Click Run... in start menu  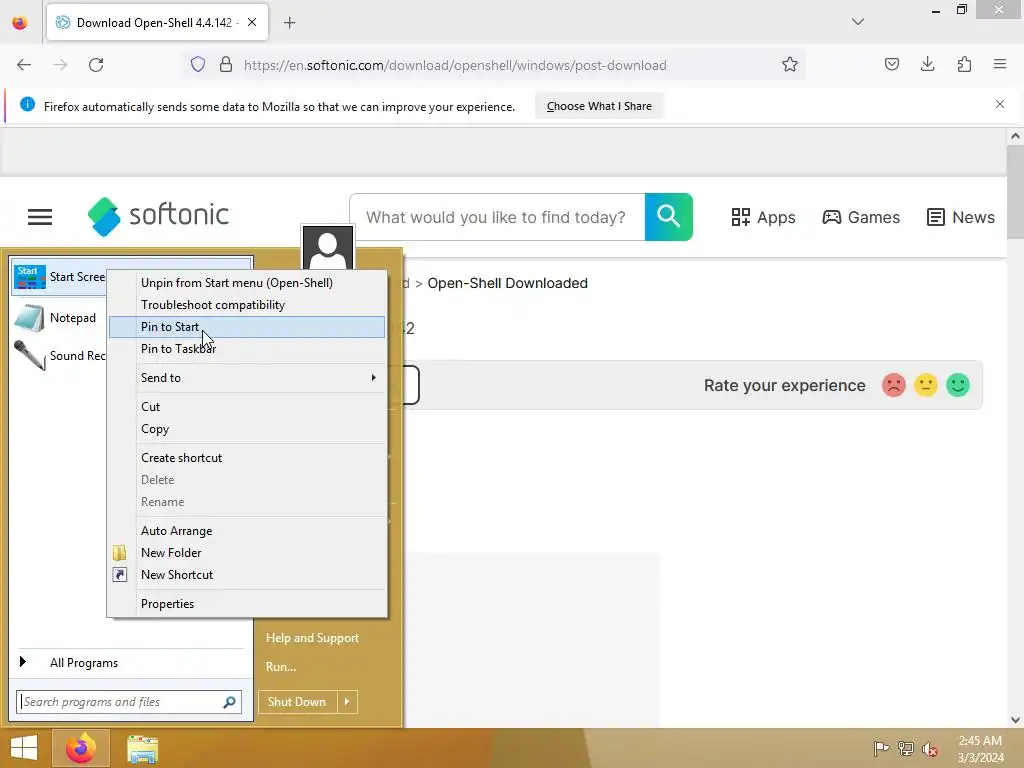(281, 667)
